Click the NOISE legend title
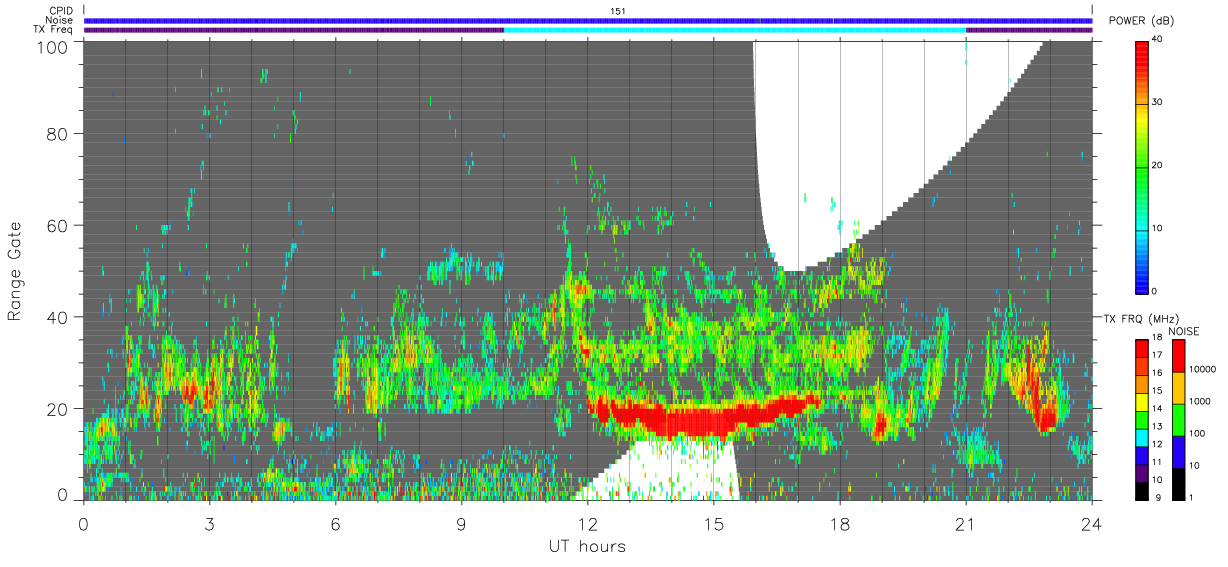 (x=1185, y=330)
